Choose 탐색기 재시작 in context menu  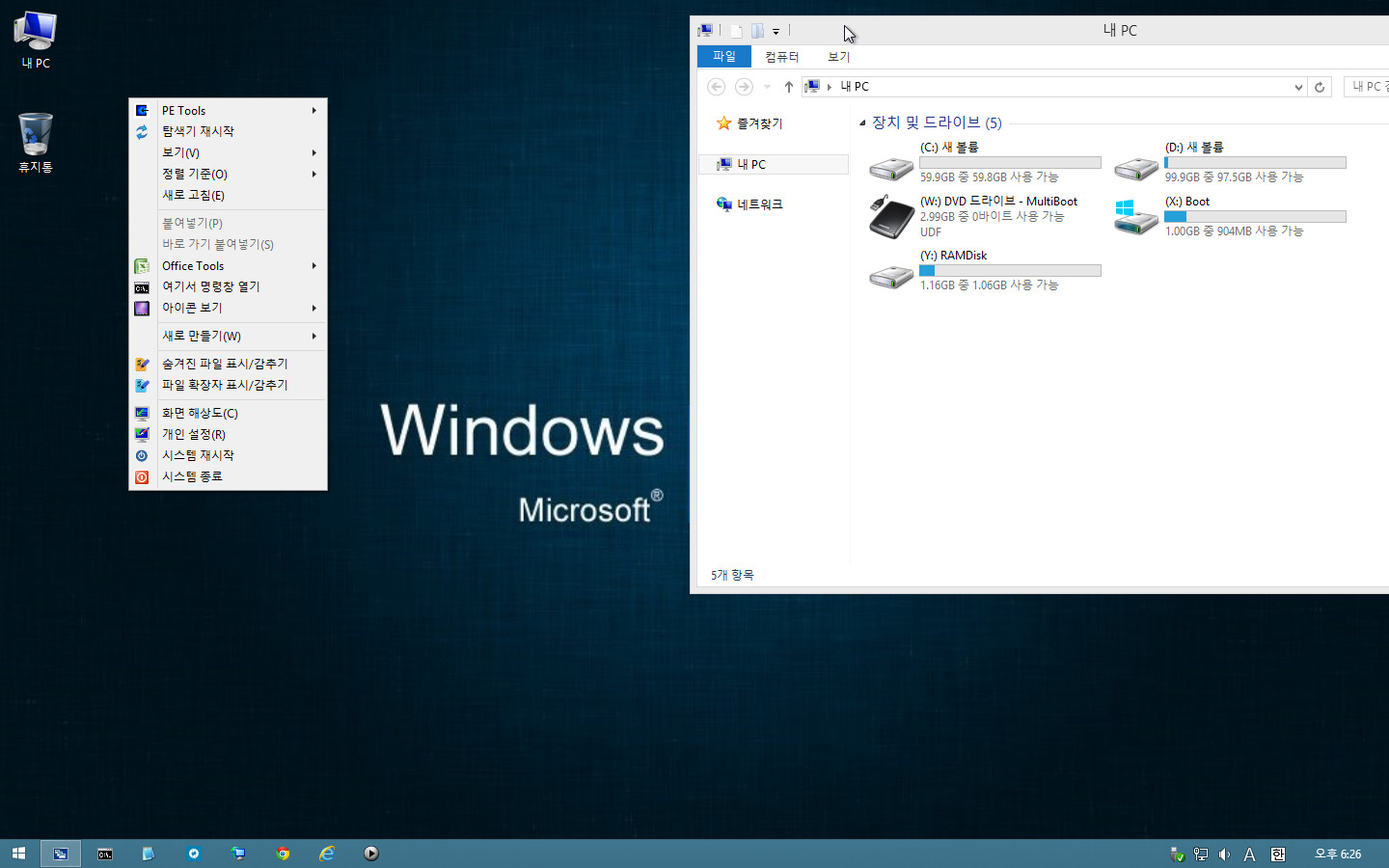pos(228,131)
